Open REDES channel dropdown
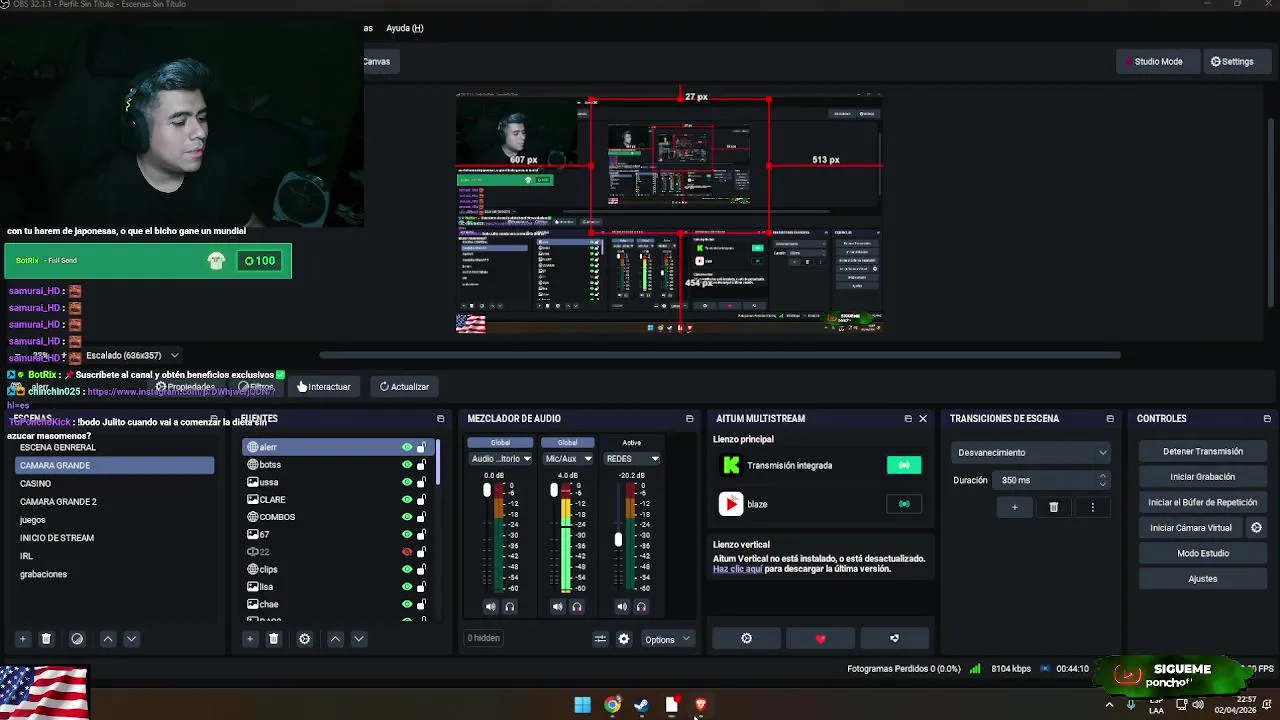This screenshot has width=1280, height=720. click(x=632, y=459)
